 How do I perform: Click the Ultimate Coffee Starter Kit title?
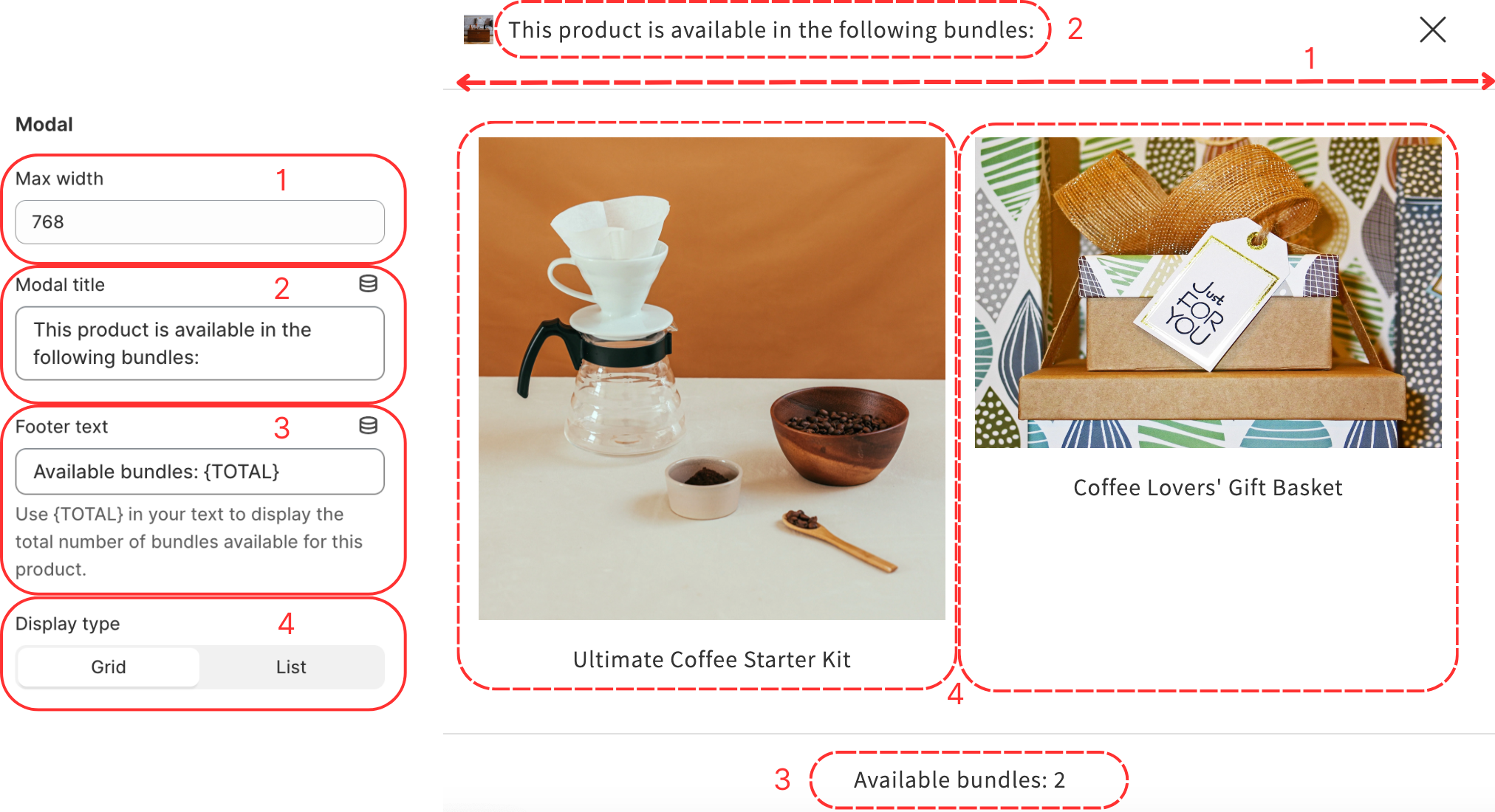coord(711,659)
